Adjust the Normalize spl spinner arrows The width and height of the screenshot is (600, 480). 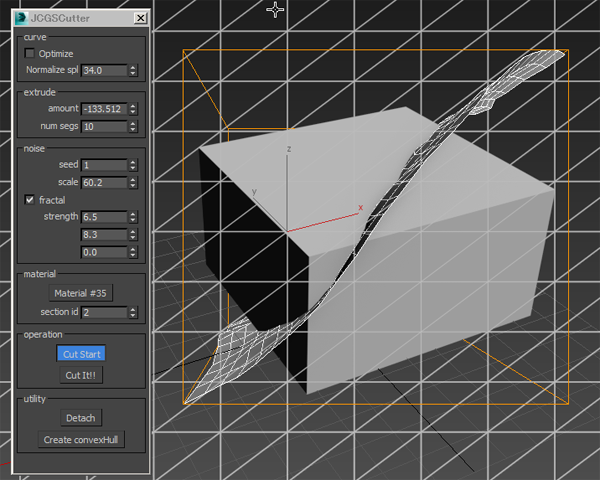pos(133,70)
